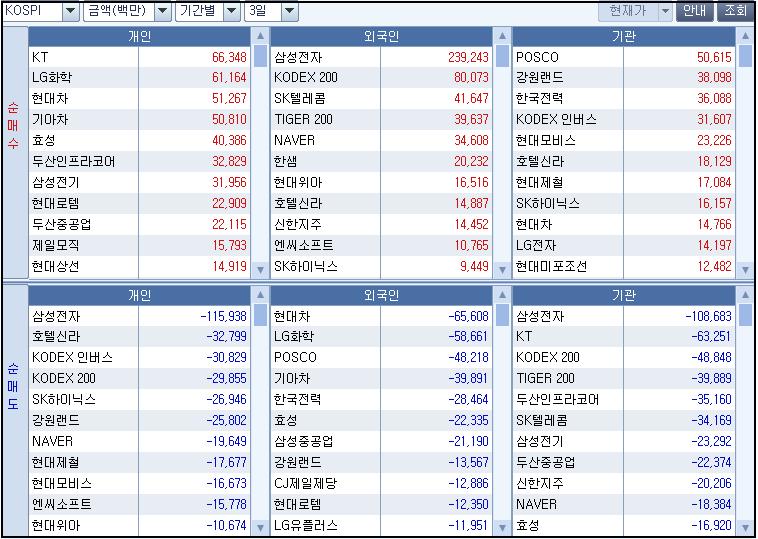Click the 순매수 기관 column header
Viewport: 758px width, 539px height.
tap(624, 37)
